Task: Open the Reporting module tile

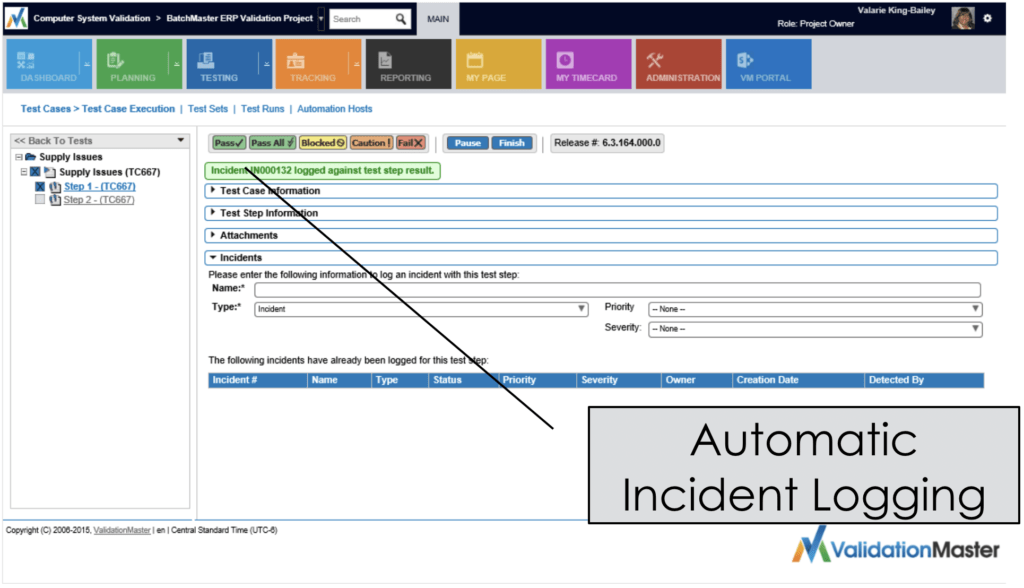Action: pyautogui.click(x=408, y=64)
